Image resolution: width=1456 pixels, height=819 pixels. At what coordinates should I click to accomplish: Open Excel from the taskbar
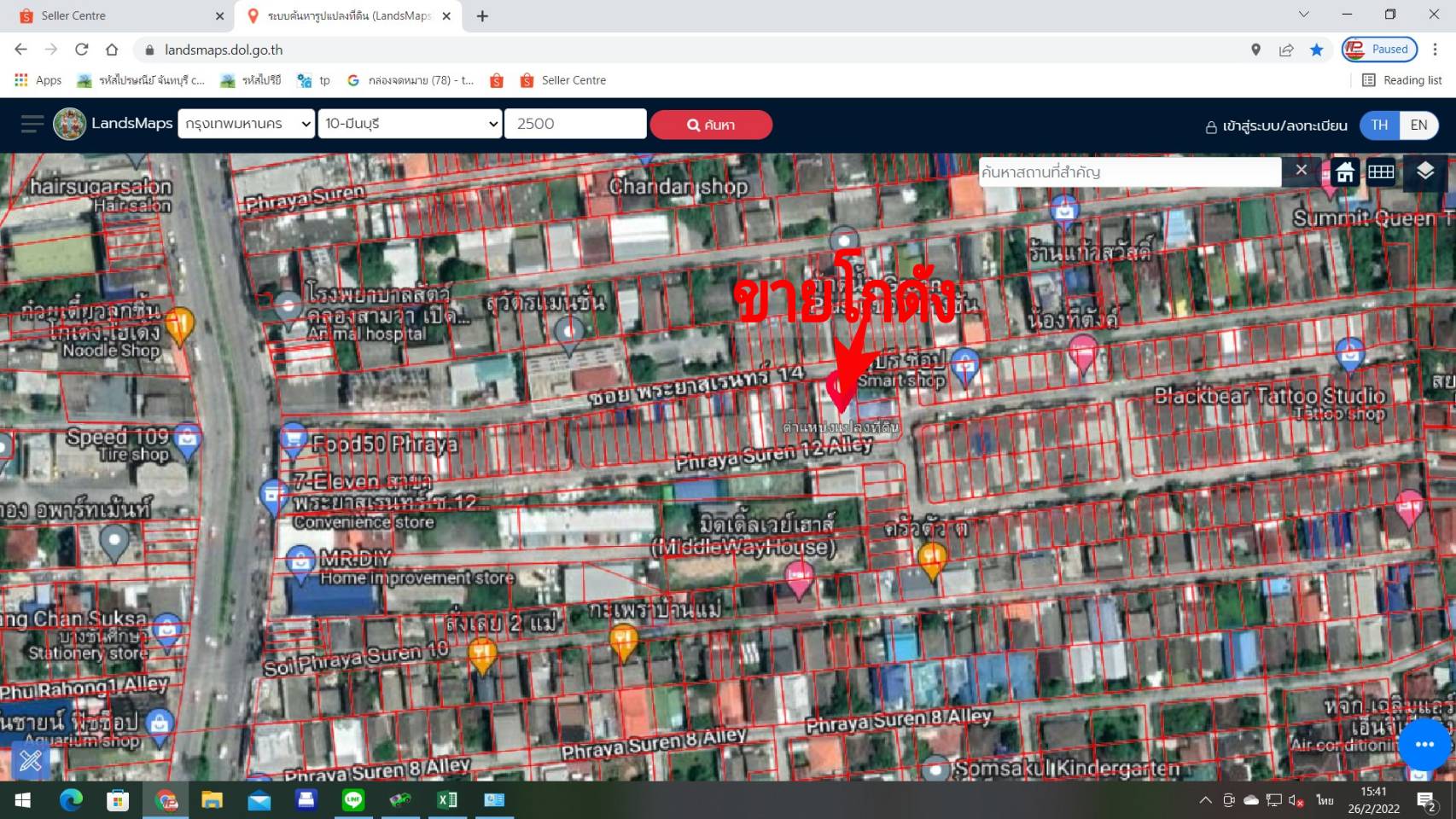447,800
